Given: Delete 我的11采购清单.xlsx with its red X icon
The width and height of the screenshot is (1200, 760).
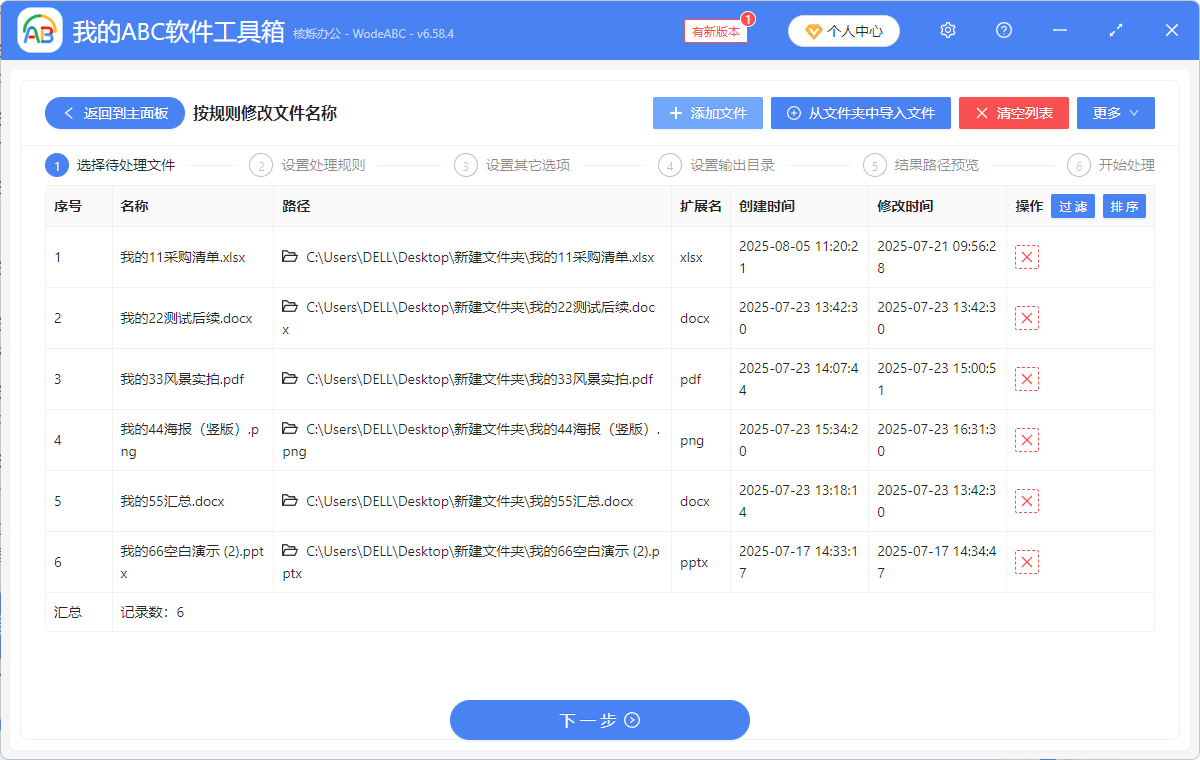Looking at the screenshot, I should [x=1026, y=257].
